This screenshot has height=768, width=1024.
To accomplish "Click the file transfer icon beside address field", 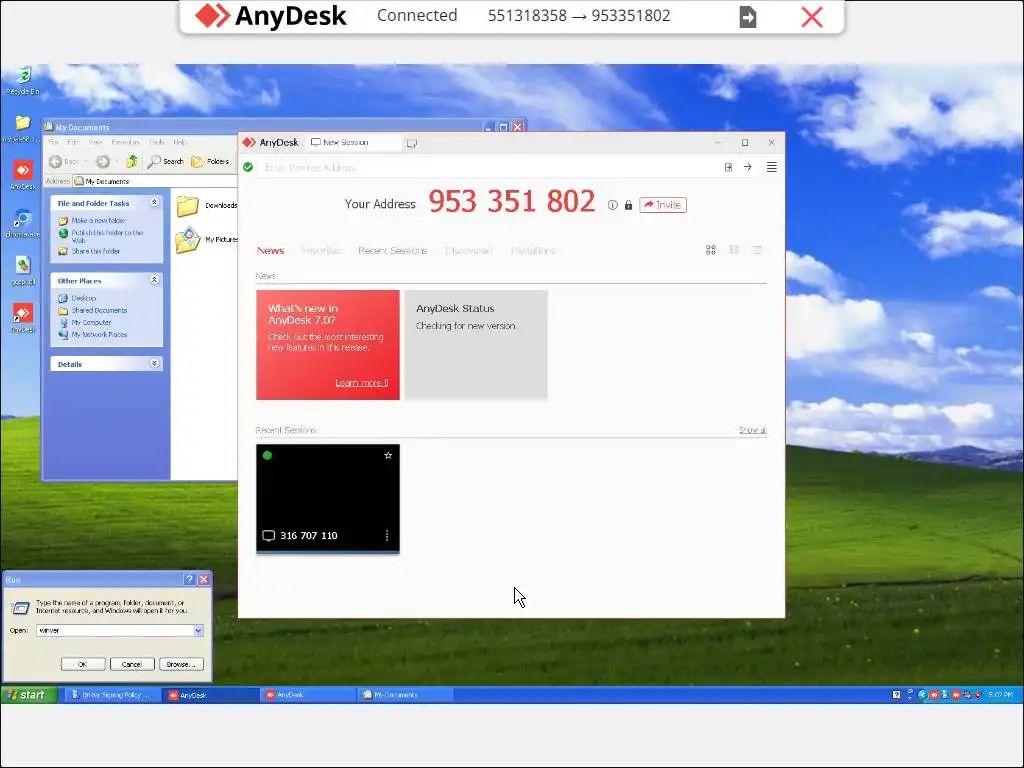I will 728,167.
